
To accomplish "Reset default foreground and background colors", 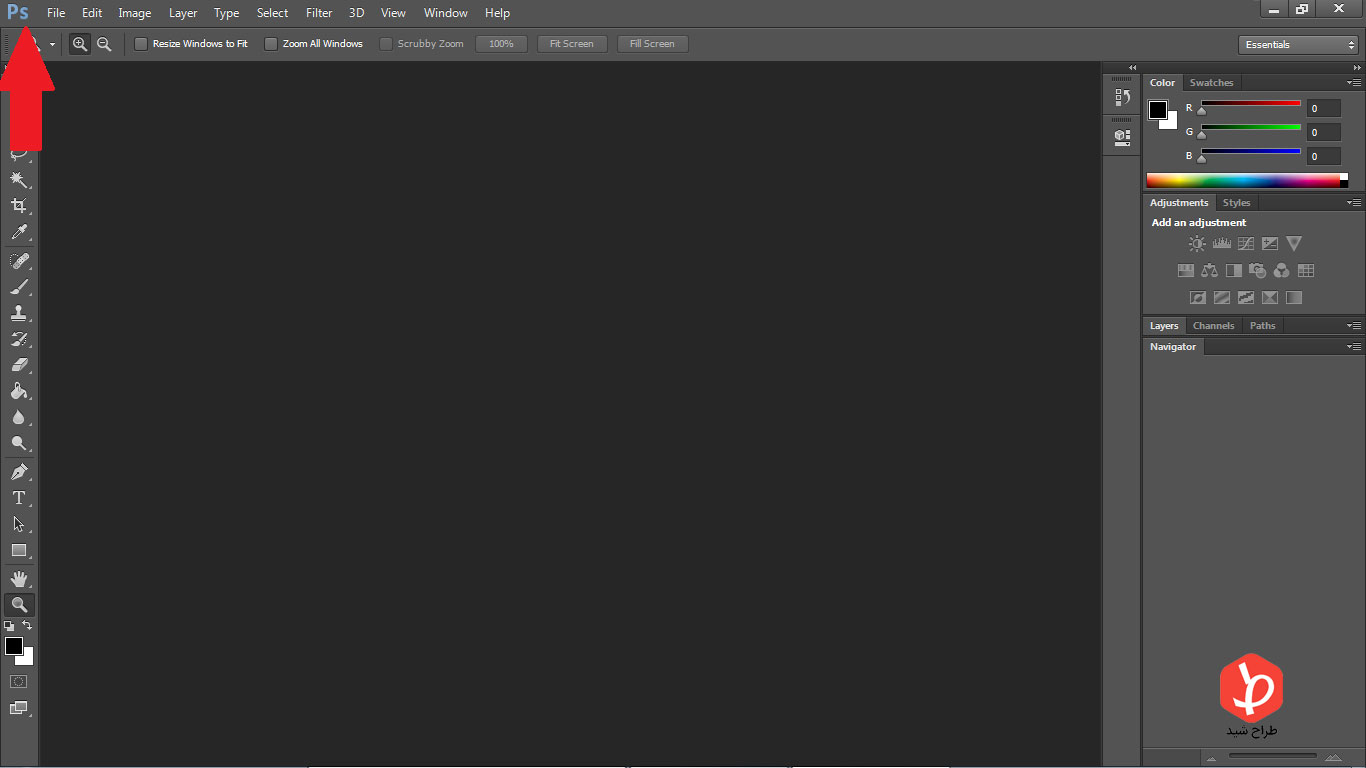I will pyautogui.click(x=9, y=626).
